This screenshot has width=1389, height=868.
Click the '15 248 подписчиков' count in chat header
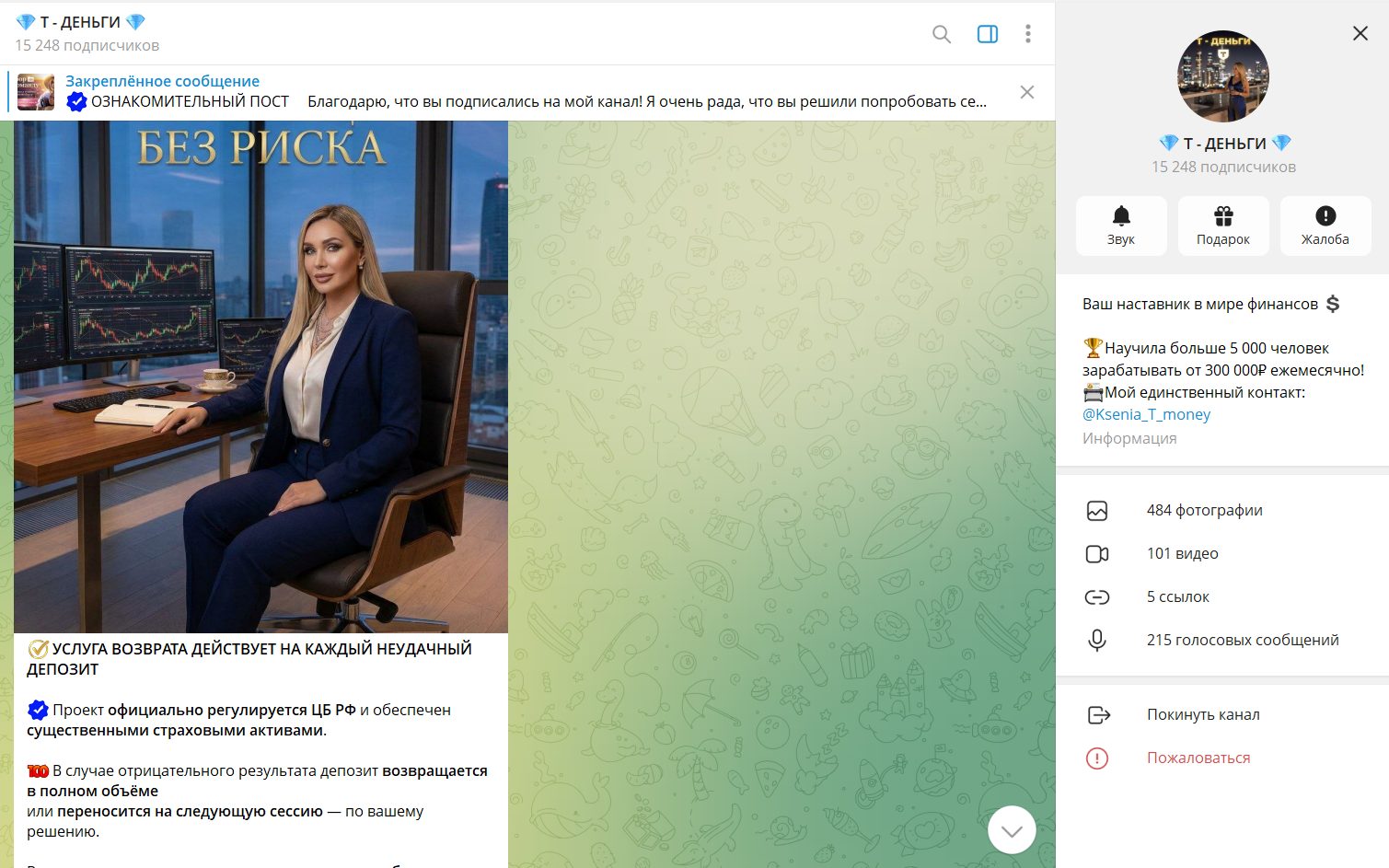pos(87,45)
